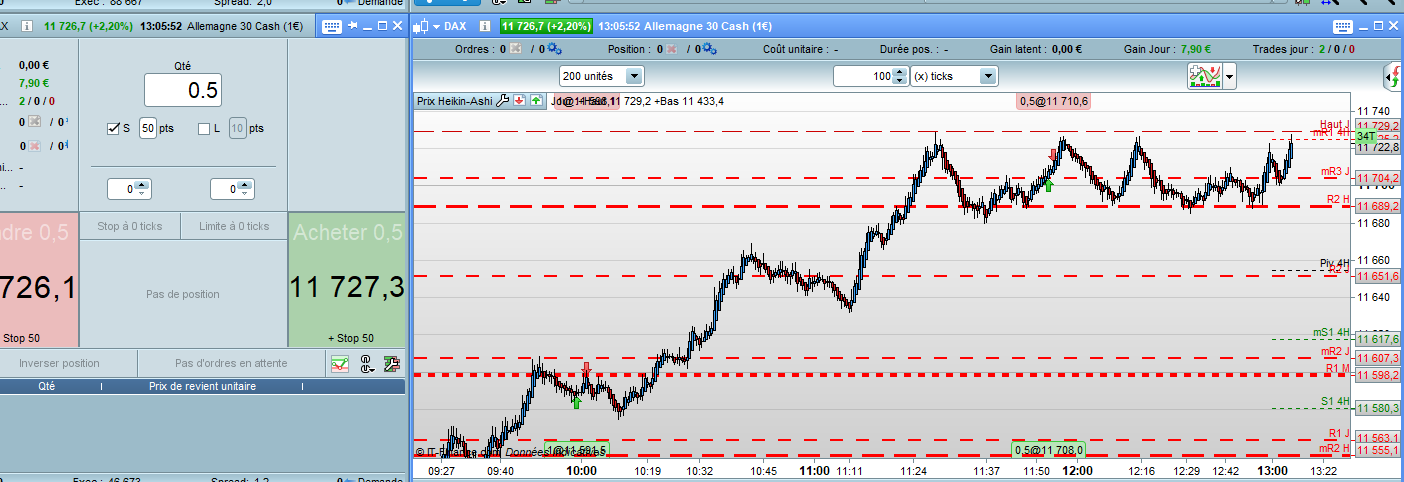This screenshot has height=482, width=1404.
Task: Click price label 11 607,3 on axis
Action: point(1378,358)
